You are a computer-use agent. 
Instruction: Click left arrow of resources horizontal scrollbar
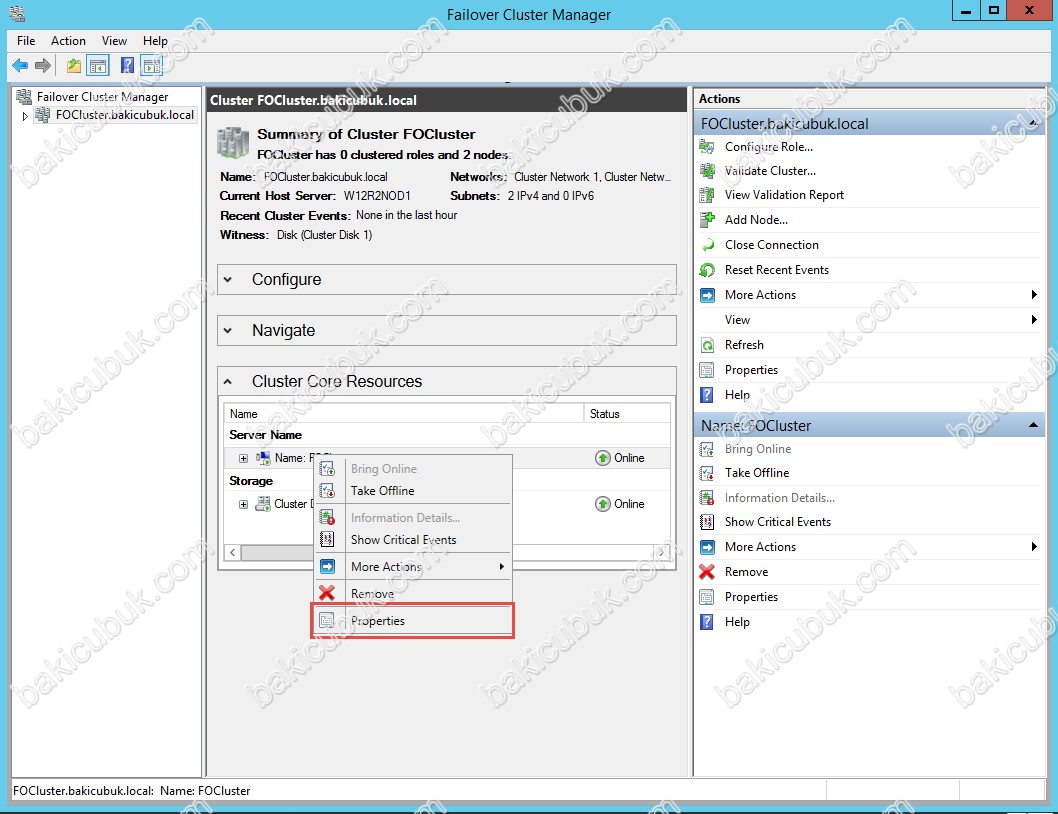(x=232, y=553)
